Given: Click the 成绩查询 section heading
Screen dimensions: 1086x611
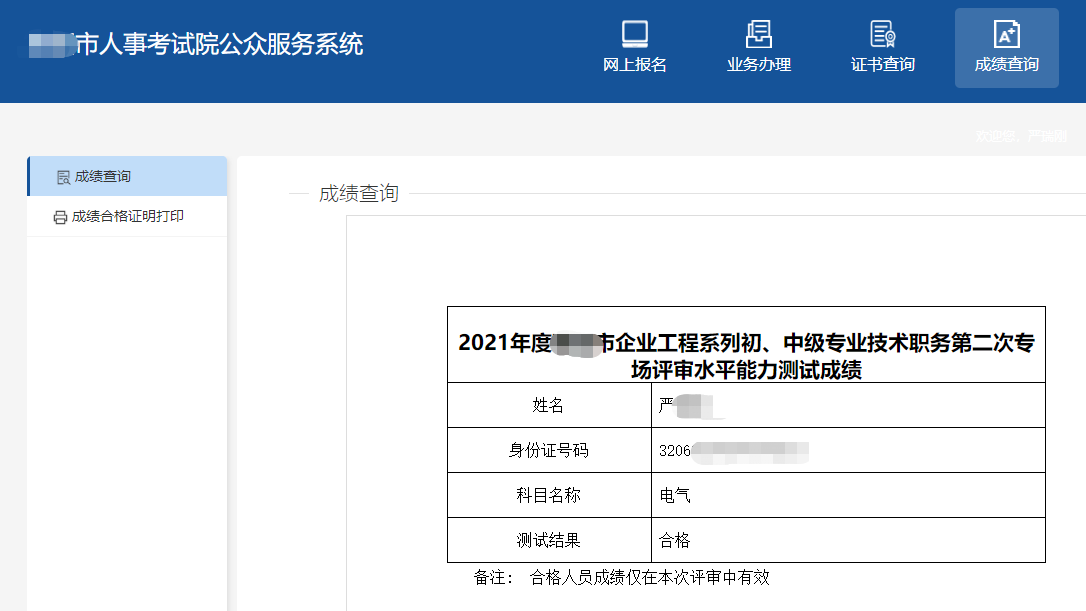Looking at the screenshot, I should tap(358, 194).
